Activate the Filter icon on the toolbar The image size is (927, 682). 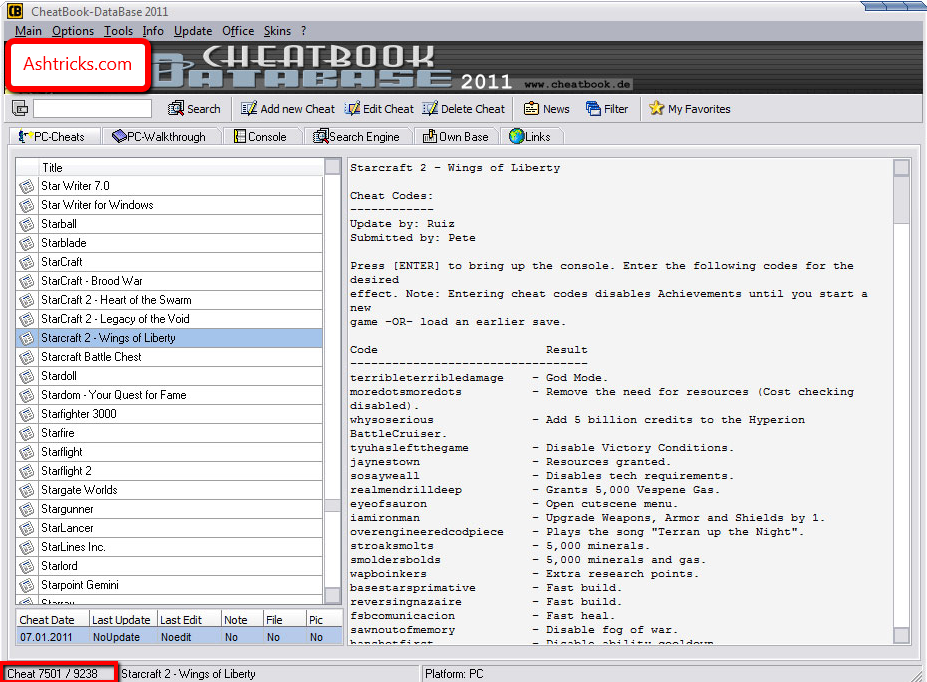[x=592, y=108]
